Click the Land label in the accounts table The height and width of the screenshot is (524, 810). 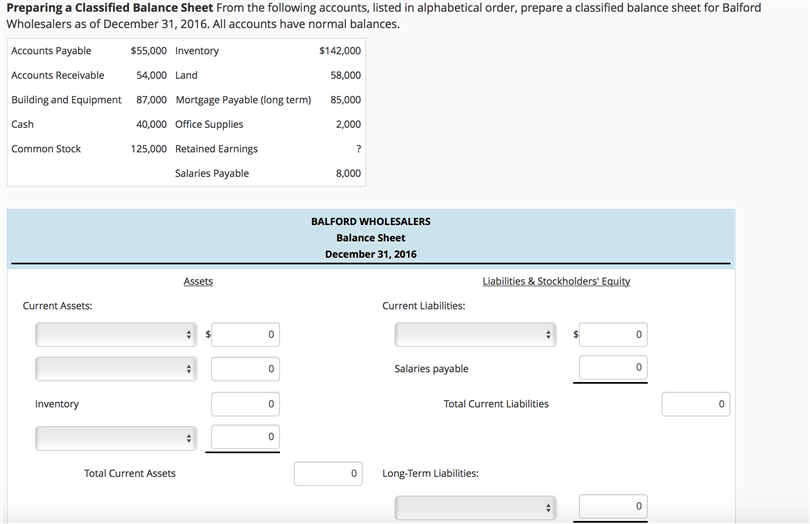tap(186, 75)
